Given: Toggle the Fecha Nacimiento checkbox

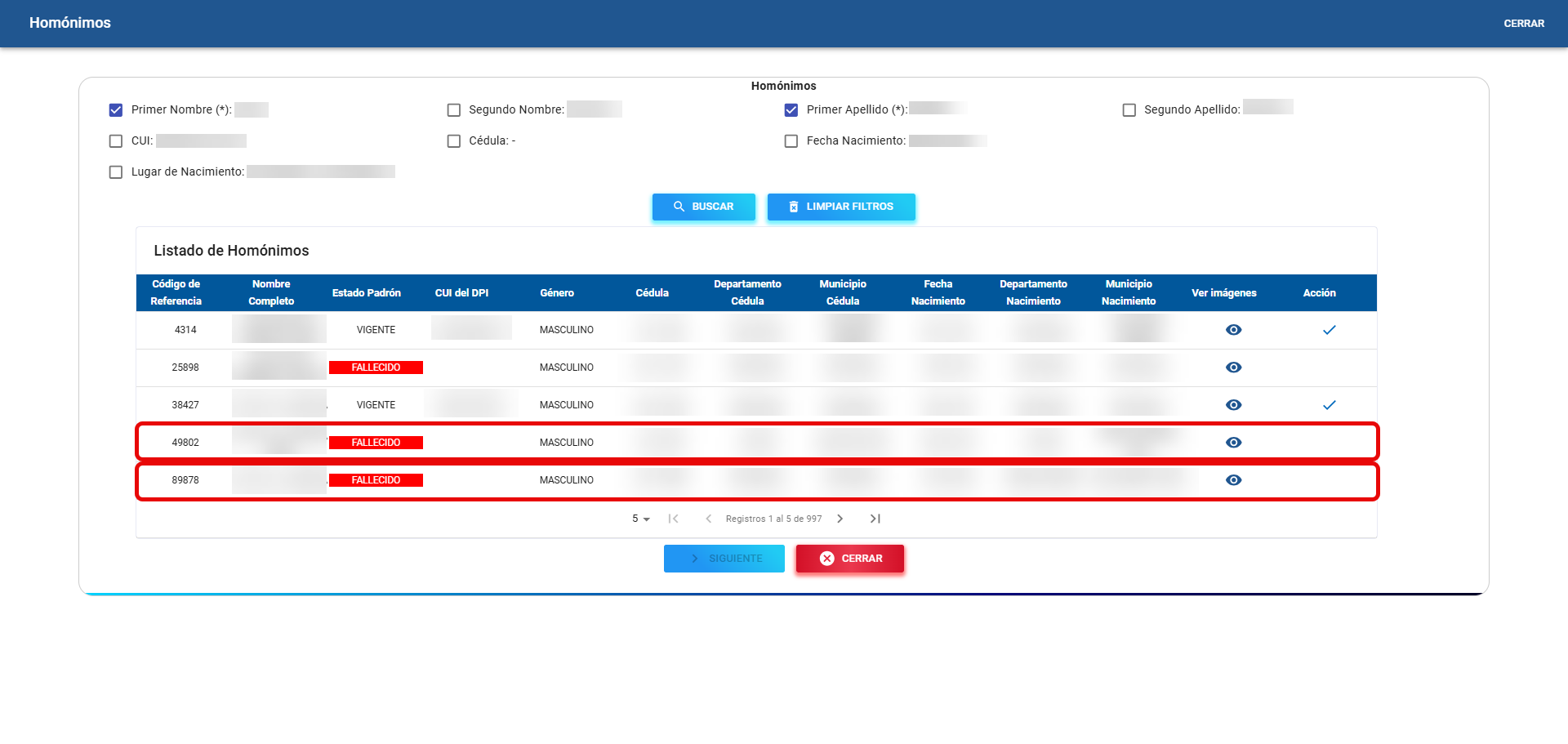Looking at the screenshot, I should [791, 141].
